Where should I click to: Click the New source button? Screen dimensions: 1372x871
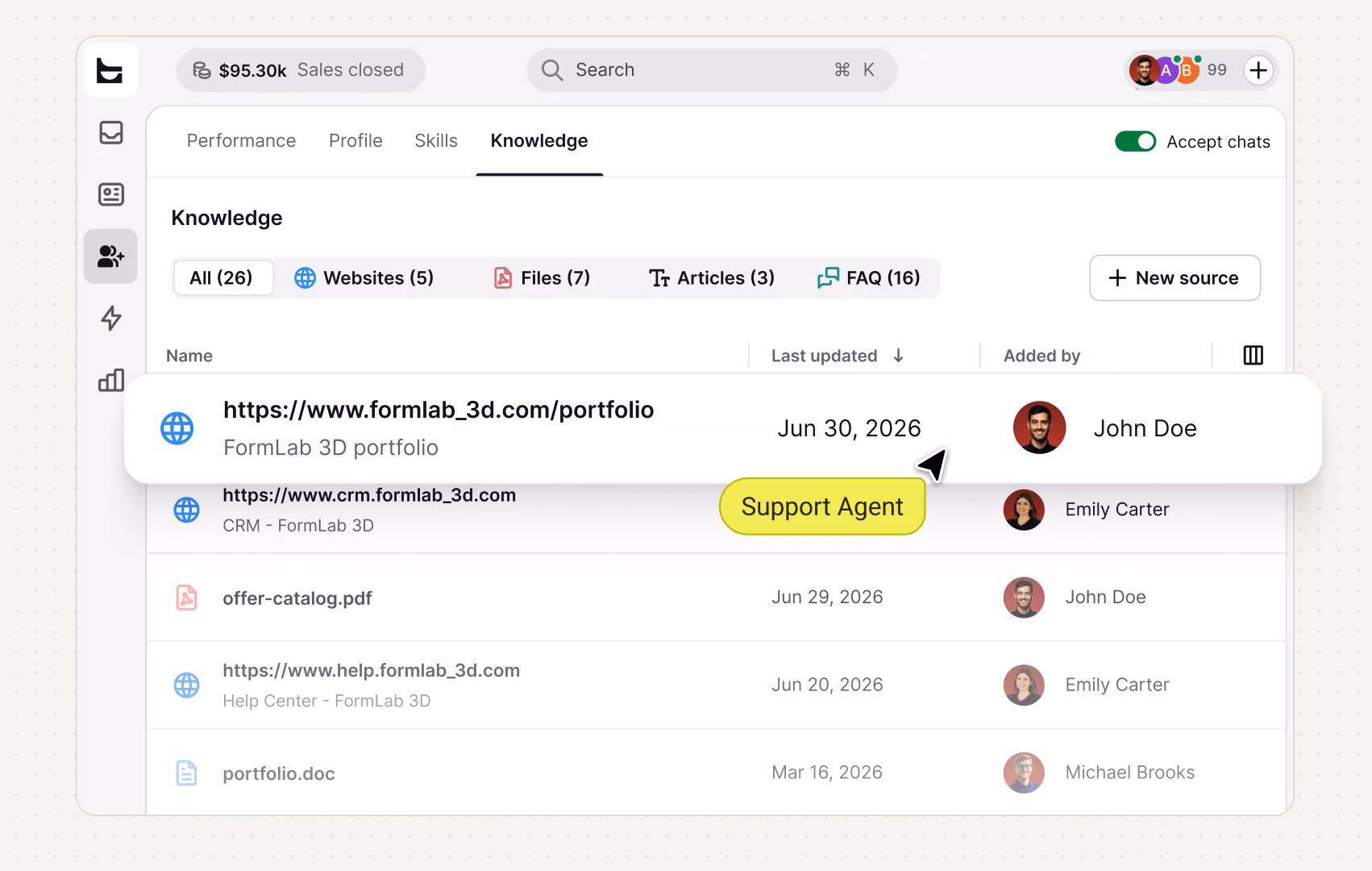(x=1175, y=278)
